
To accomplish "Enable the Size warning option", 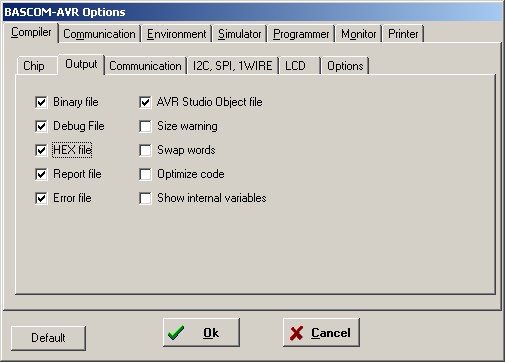I will coord(145,126).
